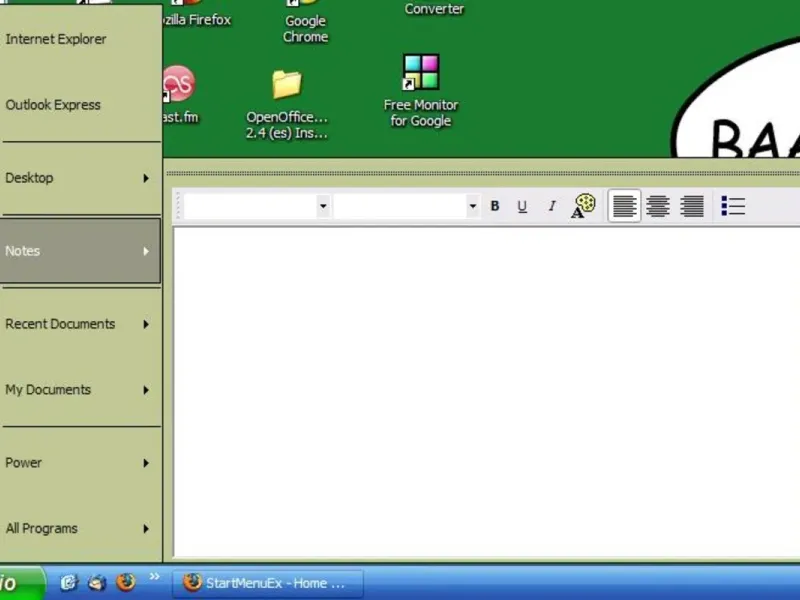Screen dimensions: 800x600
Task: Expand the All Programs submenu arrow
Action: pyautogui.click(x=146, y=529)
